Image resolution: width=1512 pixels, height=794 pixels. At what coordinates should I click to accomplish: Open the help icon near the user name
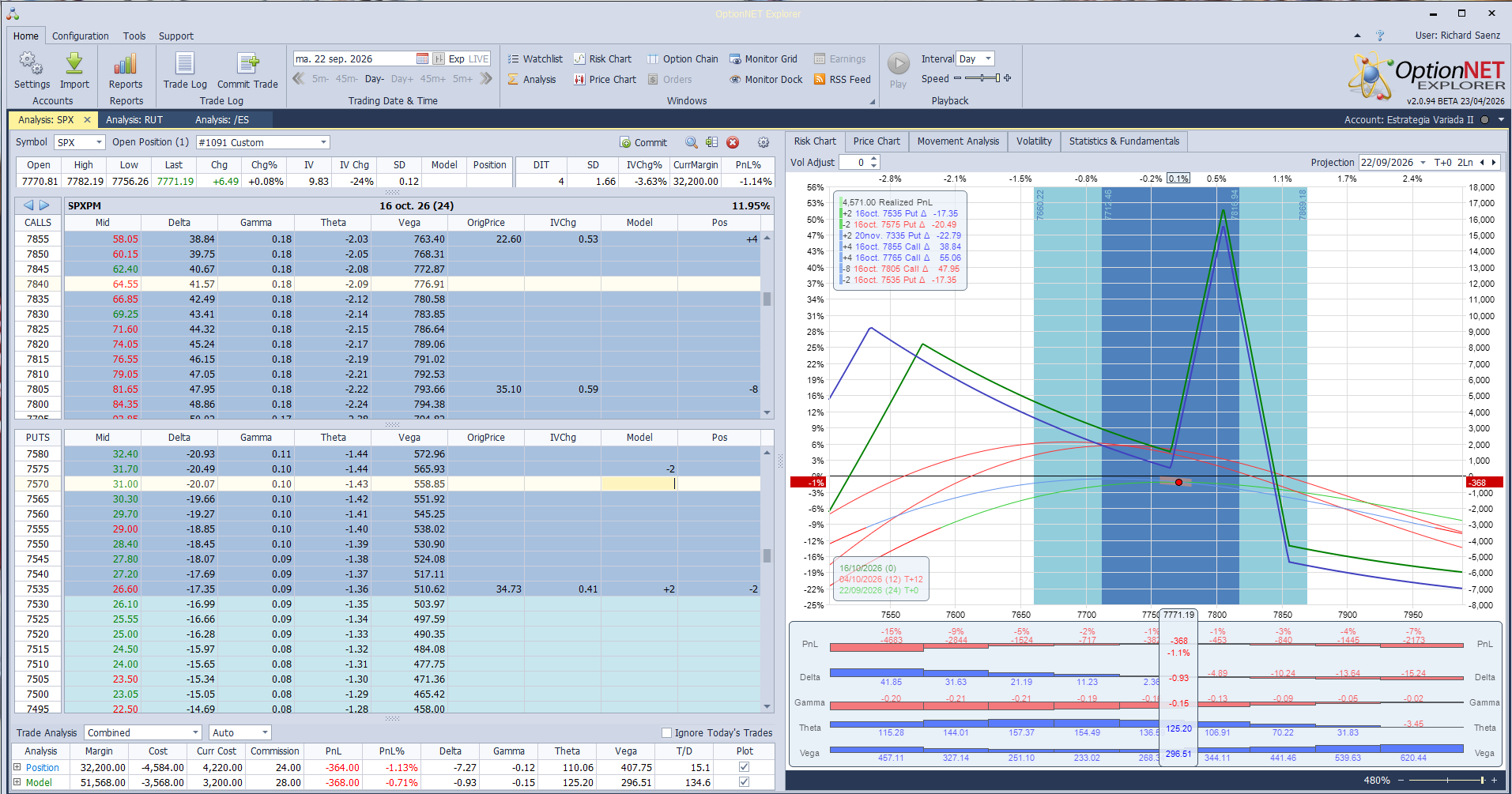click(1380, 36)
